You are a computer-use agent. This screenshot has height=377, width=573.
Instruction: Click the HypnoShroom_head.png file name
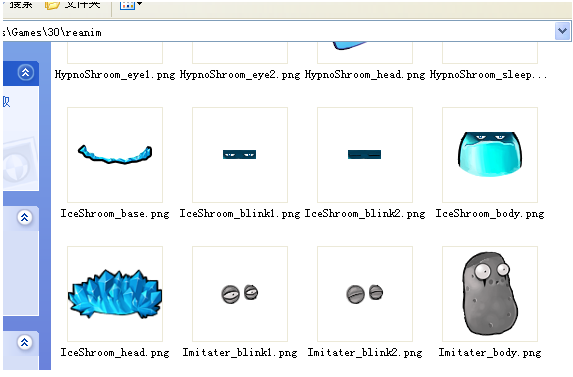point(365,75)
